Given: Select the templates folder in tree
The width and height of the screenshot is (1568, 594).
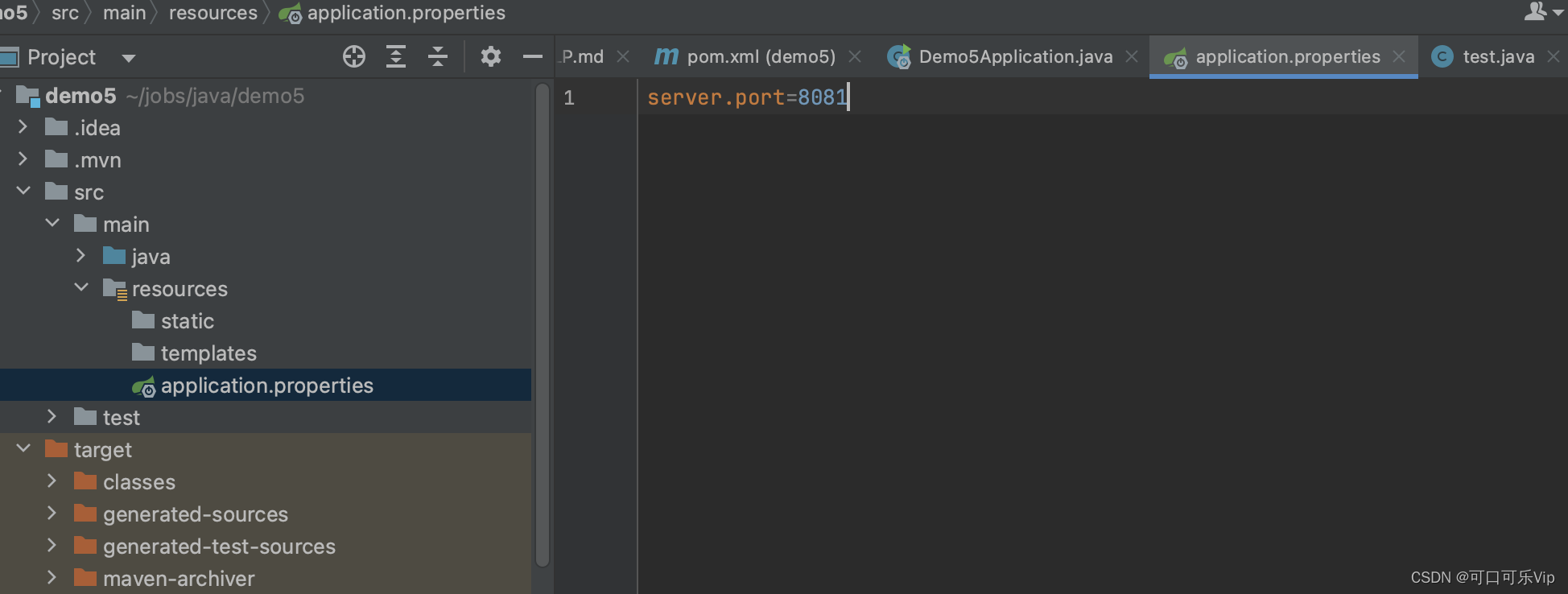Looking at the screenshot, I should pos(266,353).
